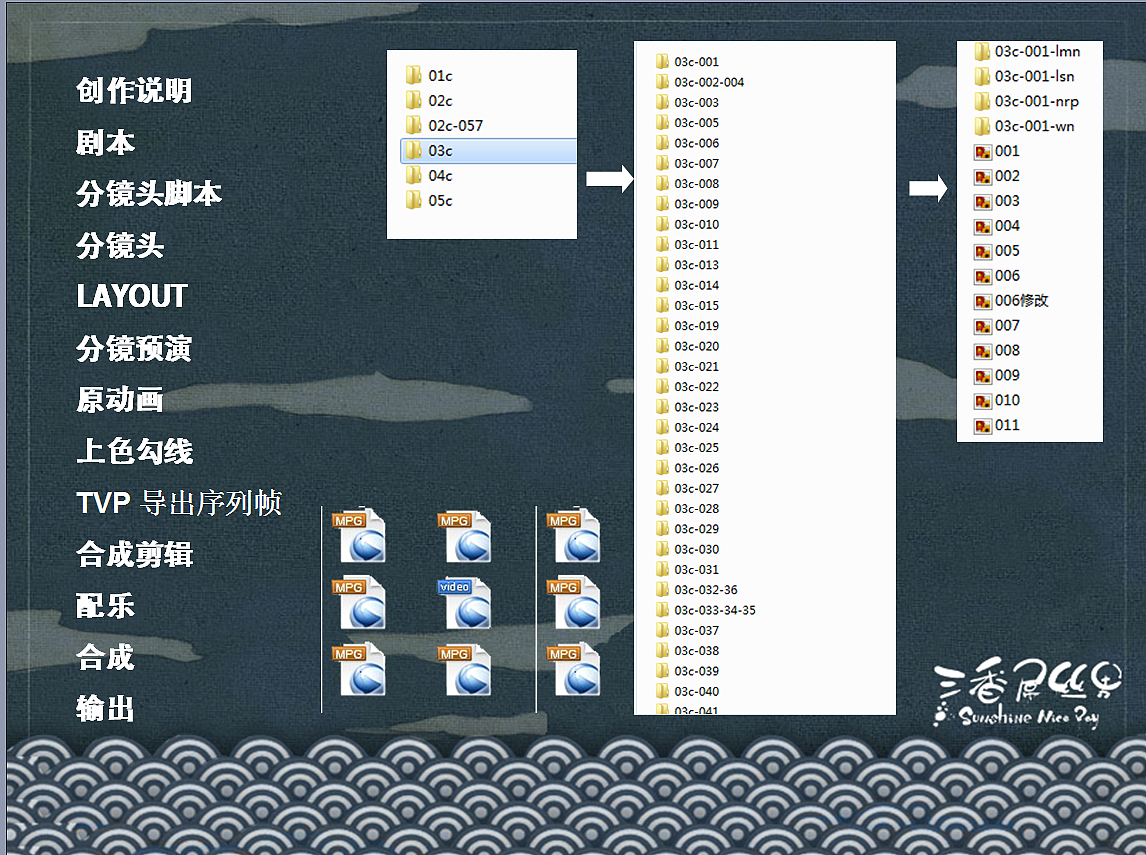
Task: Click the 03c-002-004 folder icon
Action: [x=662, y=82]
